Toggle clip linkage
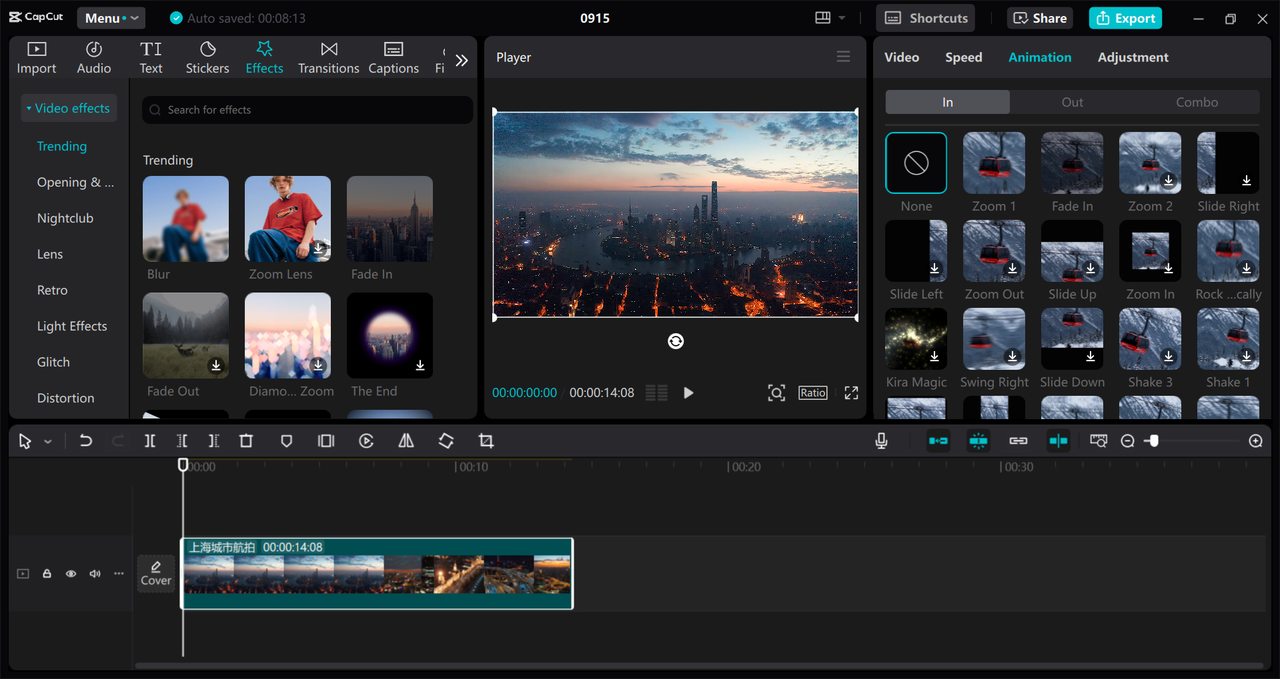 point(1018,441)
